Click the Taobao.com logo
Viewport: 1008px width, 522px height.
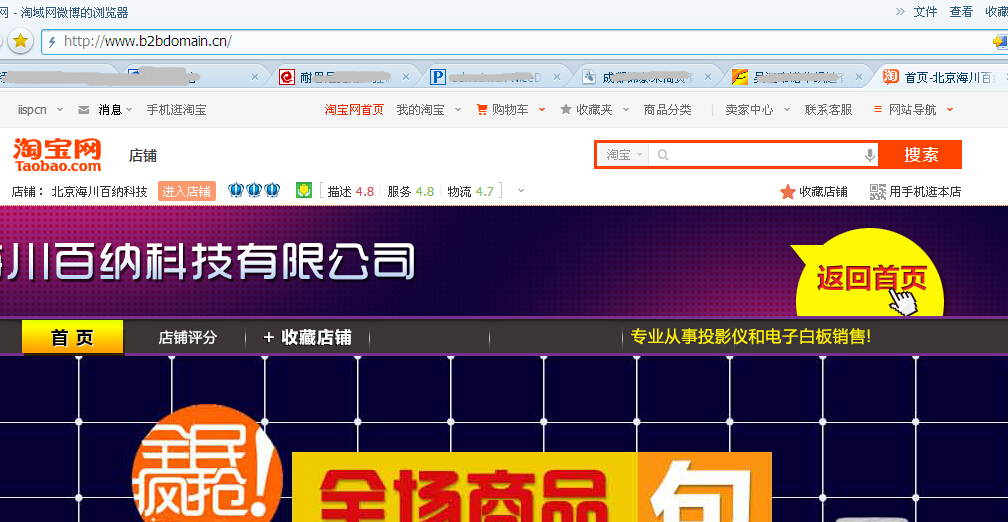[57, 155]
